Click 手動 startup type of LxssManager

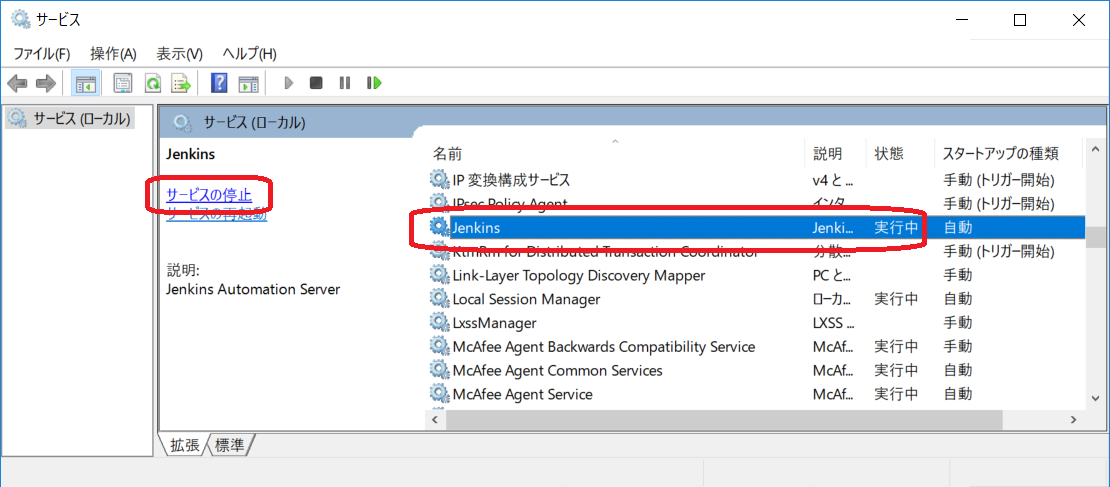point(958,323)
